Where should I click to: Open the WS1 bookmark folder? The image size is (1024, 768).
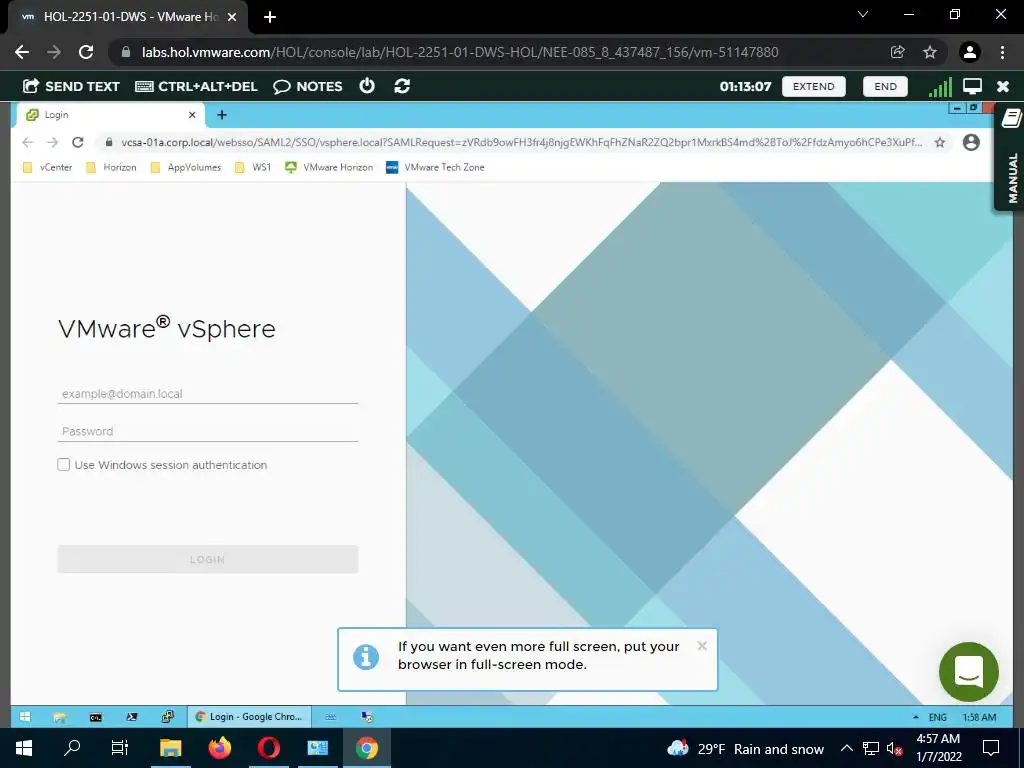coord(253,167)
